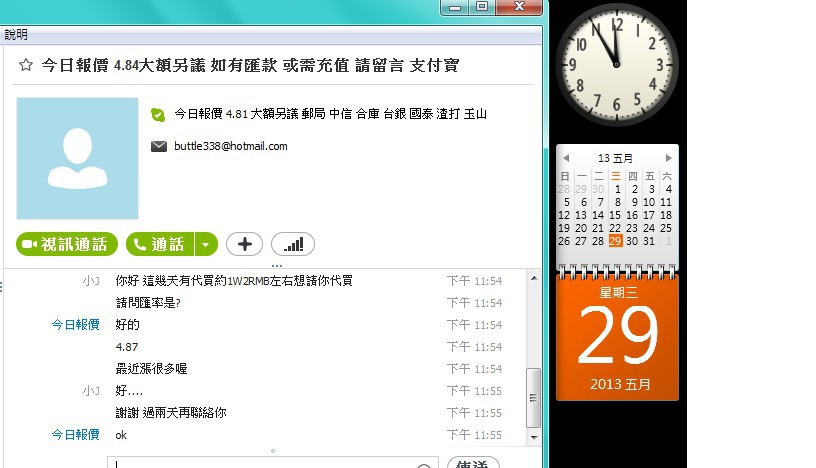Select day 15 in the calendar gadget

click(x=615, y=215)
